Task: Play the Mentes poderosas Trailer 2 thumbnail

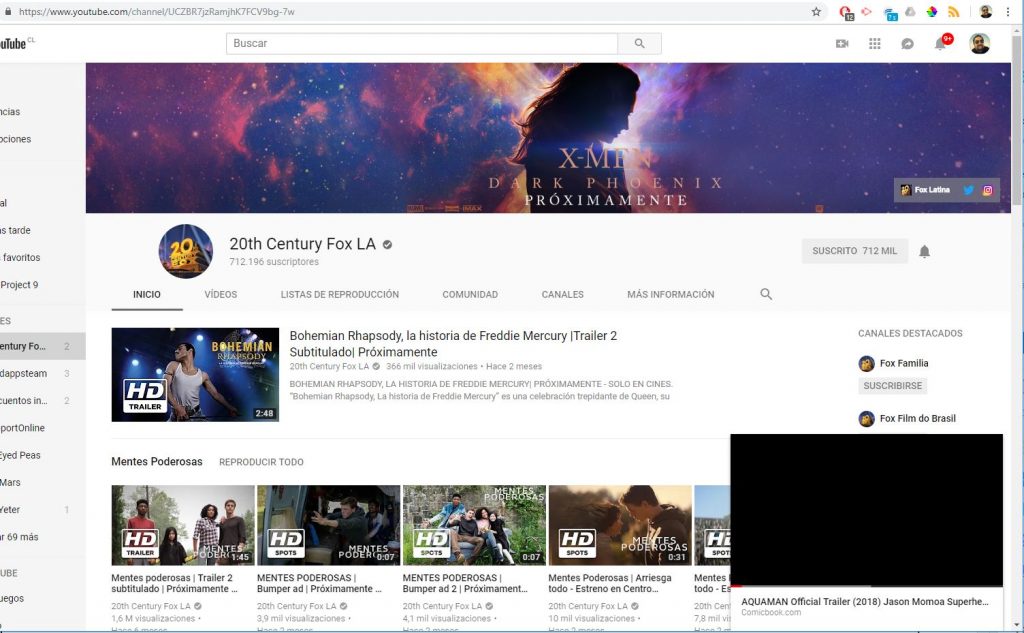Action: pos(183,525)
